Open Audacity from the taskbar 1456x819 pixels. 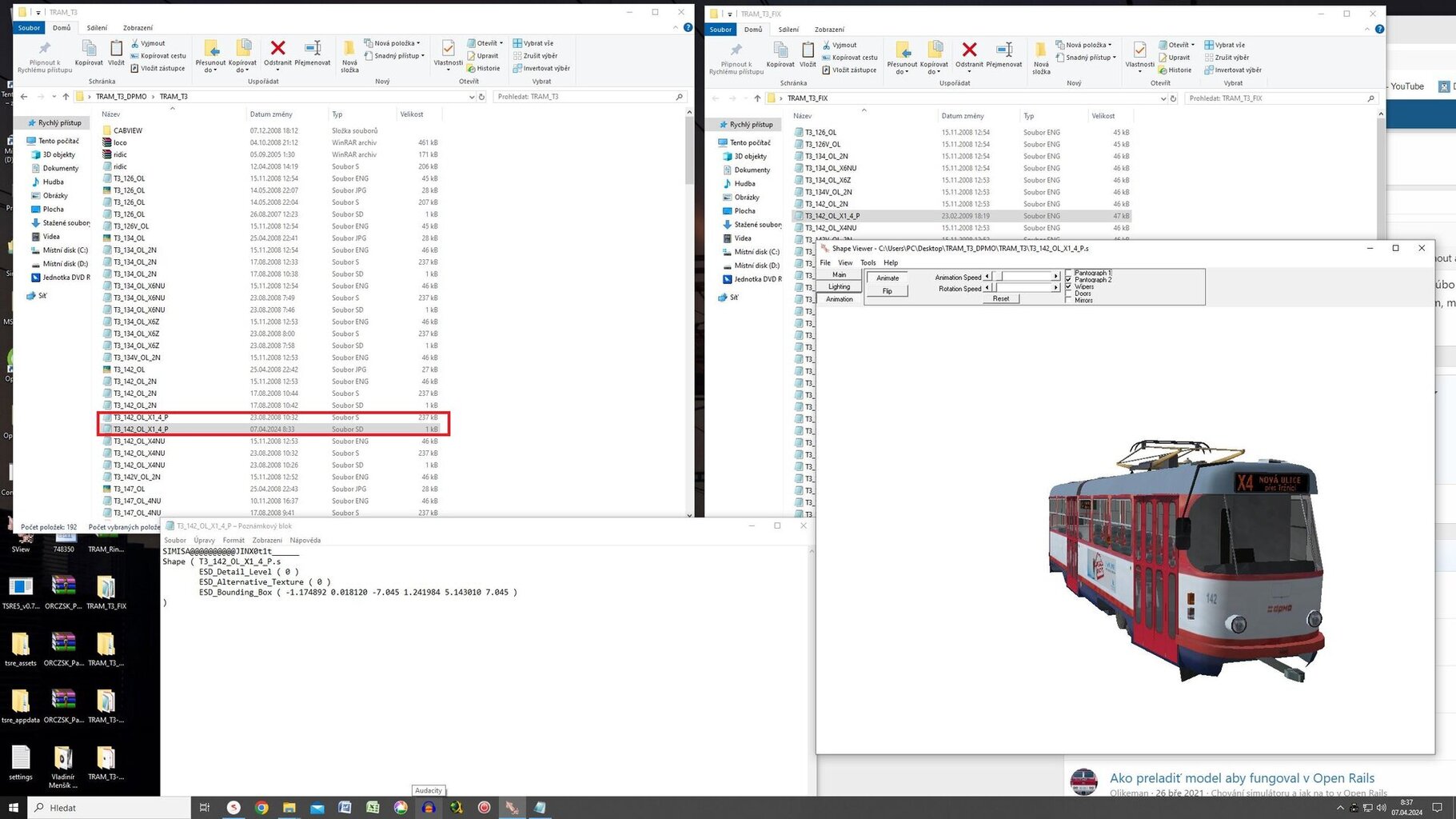point(429,808)
